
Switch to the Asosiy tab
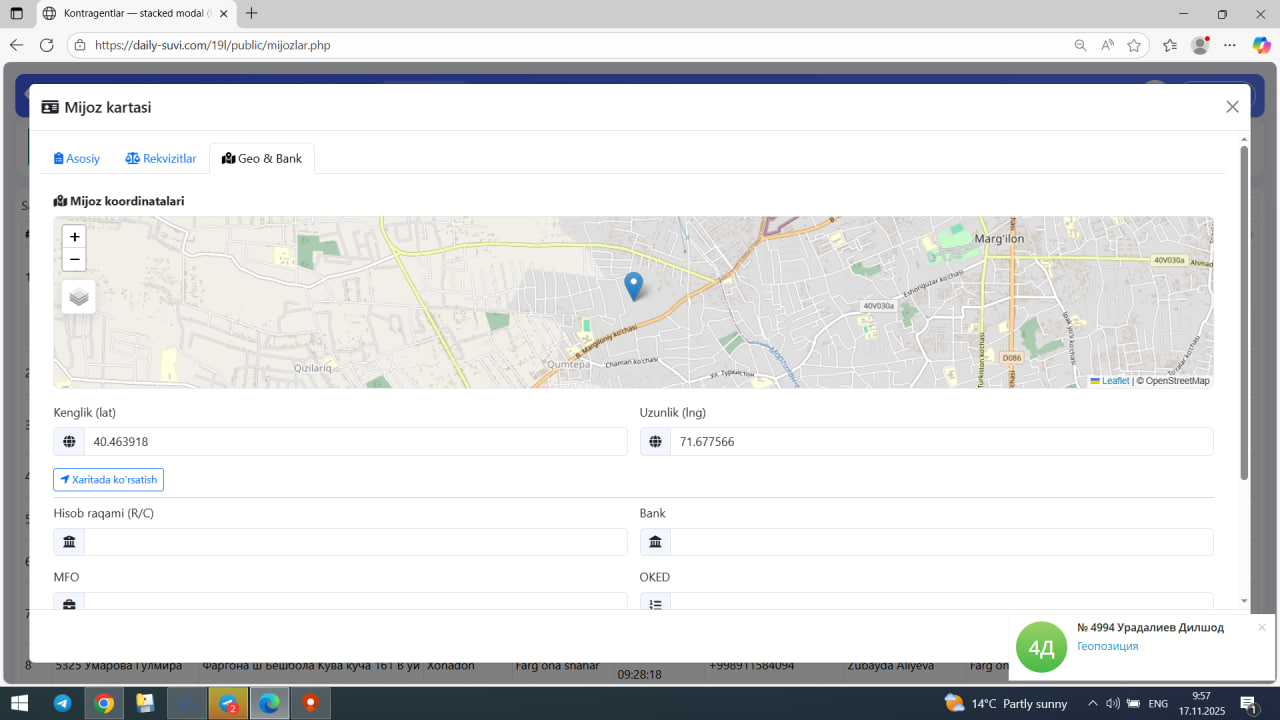[77, 159]
